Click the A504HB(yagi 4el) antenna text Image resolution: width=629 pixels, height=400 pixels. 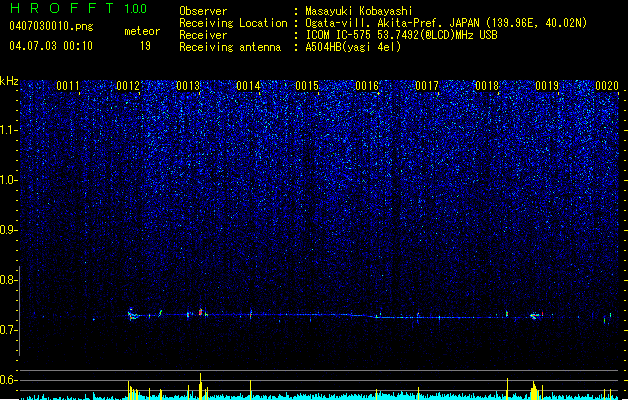[x=353, y=47]
